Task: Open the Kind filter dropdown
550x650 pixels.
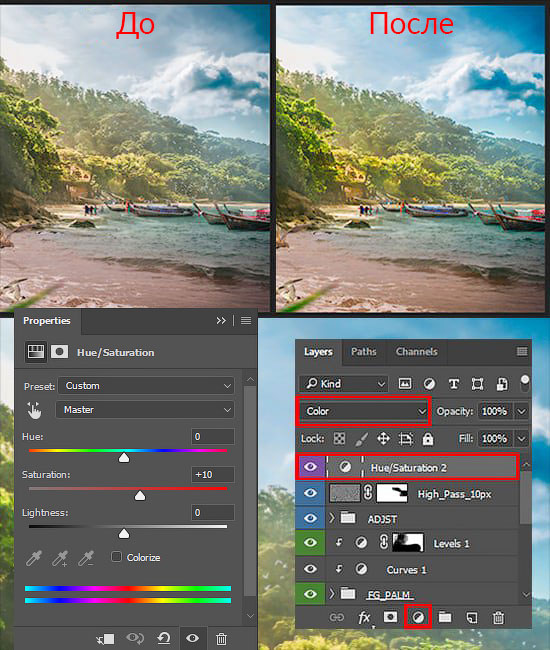Action: pyautogui.click(x=344, y=384)
